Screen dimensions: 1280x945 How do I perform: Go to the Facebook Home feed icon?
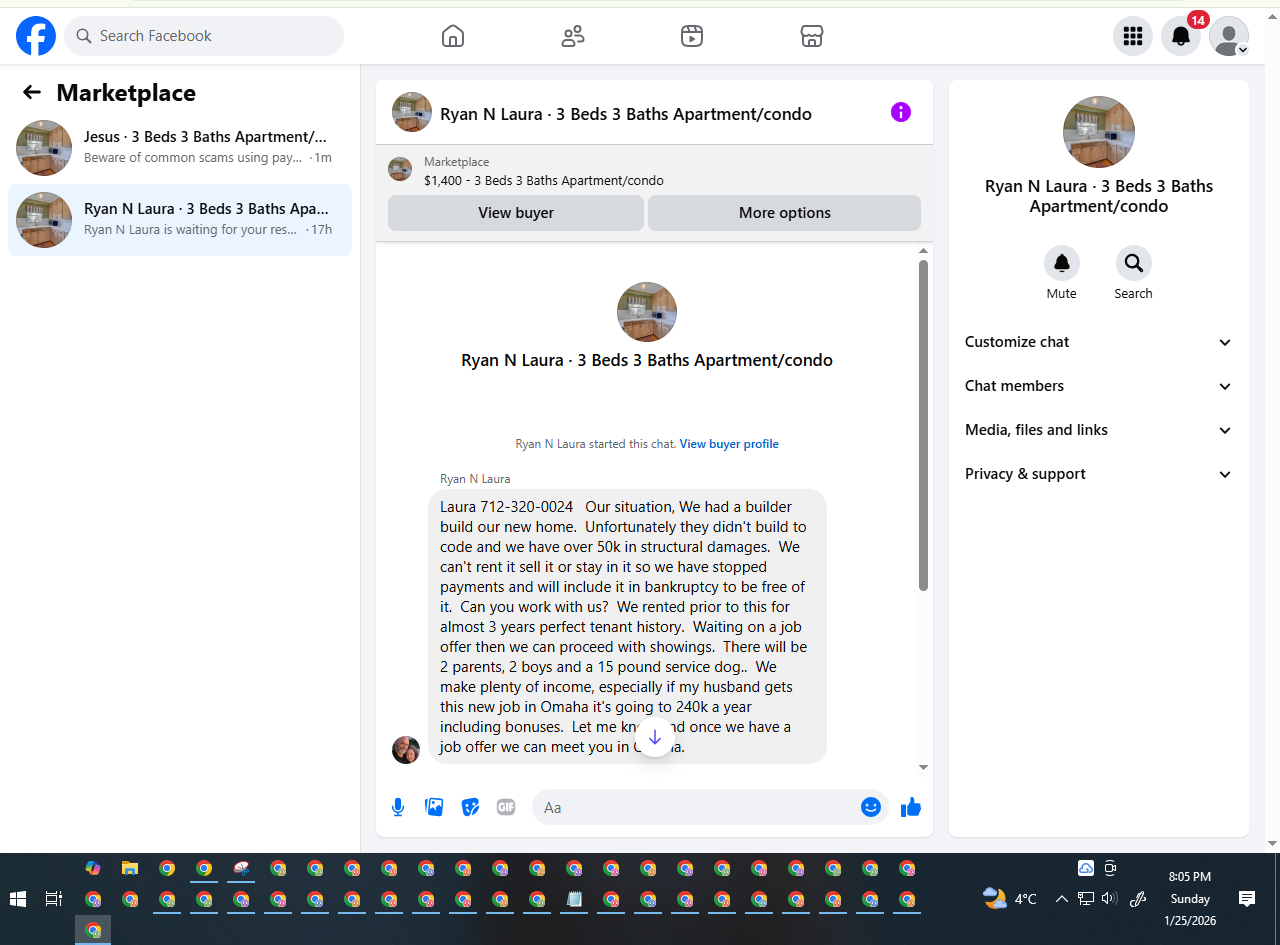point(453,36)
